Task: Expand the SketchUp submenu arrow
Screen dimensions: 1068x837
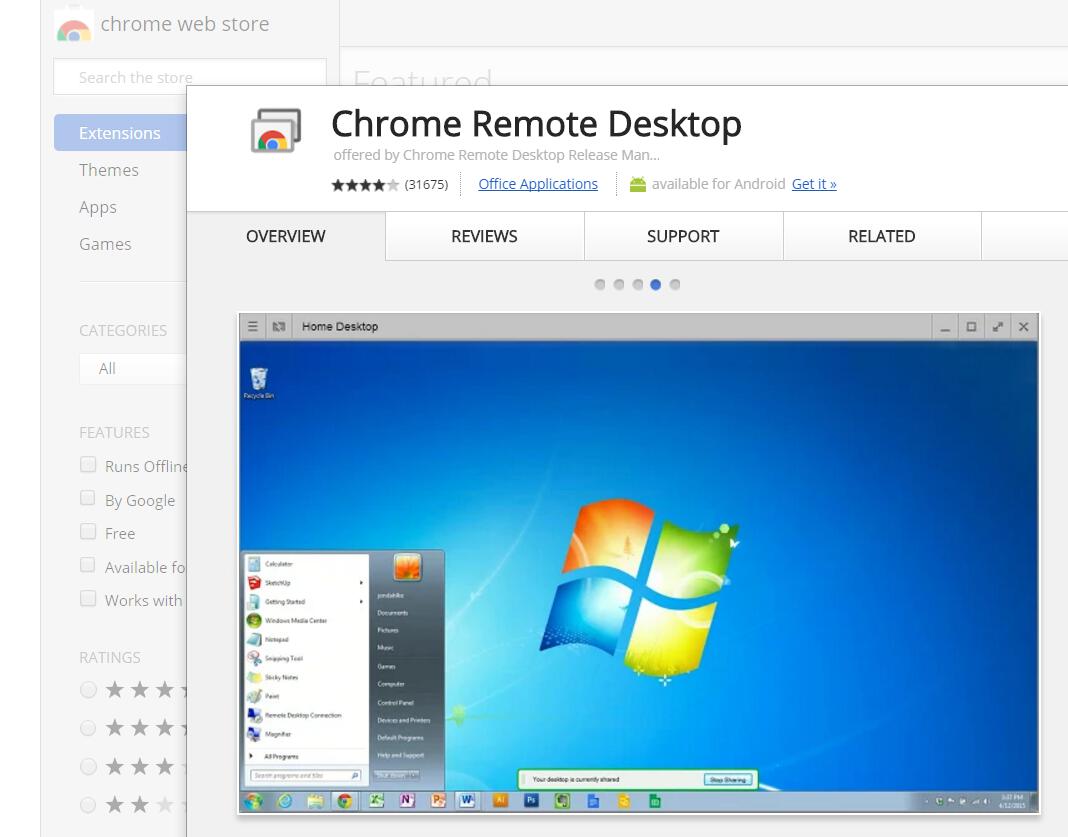Action: [361, 583]
